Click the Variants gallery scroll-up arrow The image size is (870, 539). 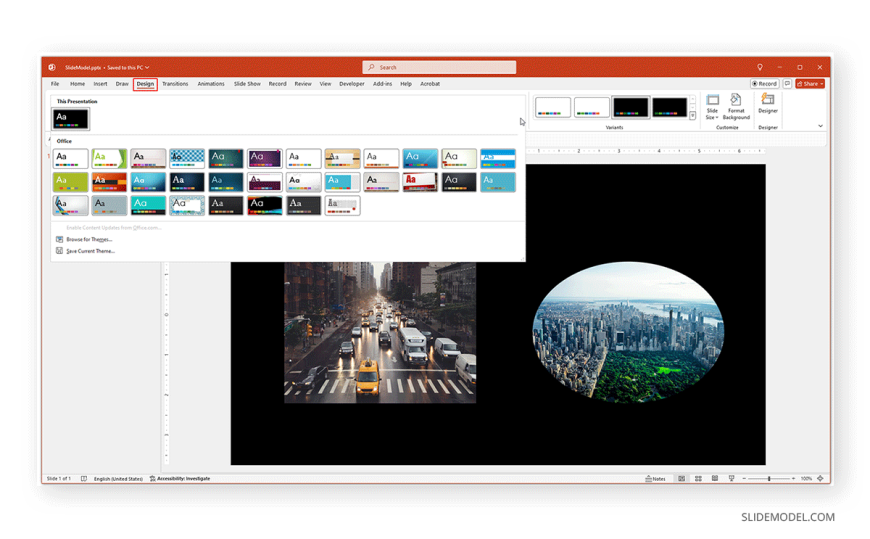[x=692, y=99]
